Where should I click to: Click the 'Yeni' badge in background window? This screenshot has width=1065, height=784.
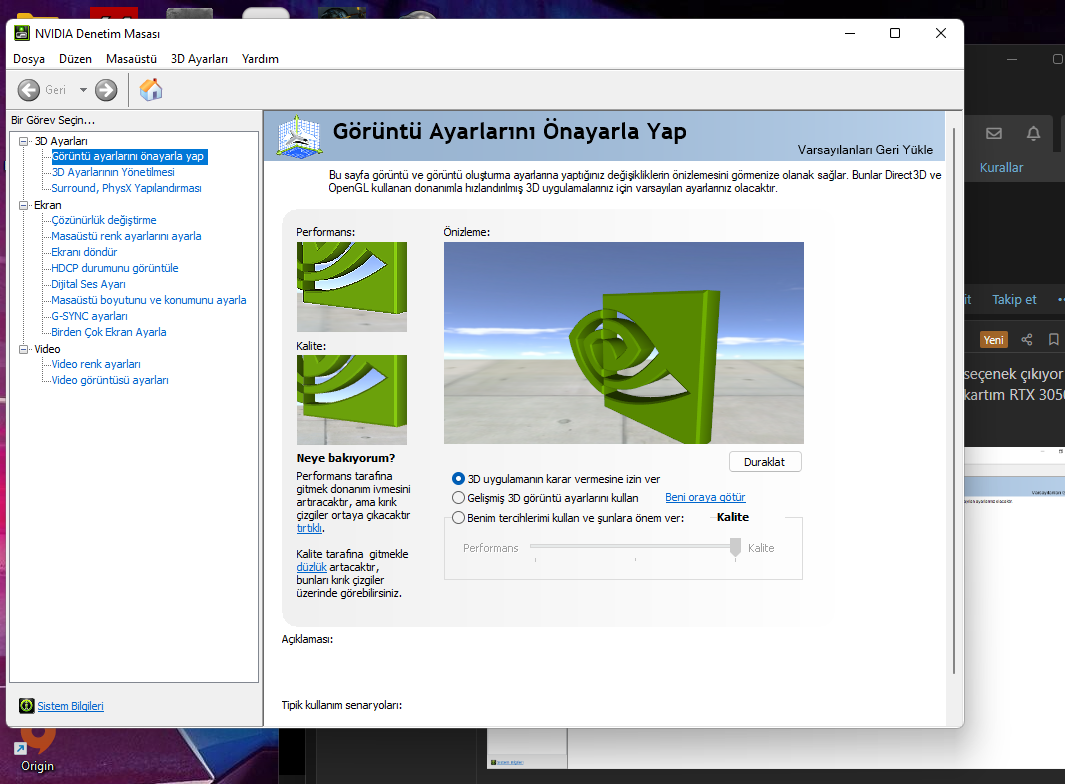click(x=994, y=340)
